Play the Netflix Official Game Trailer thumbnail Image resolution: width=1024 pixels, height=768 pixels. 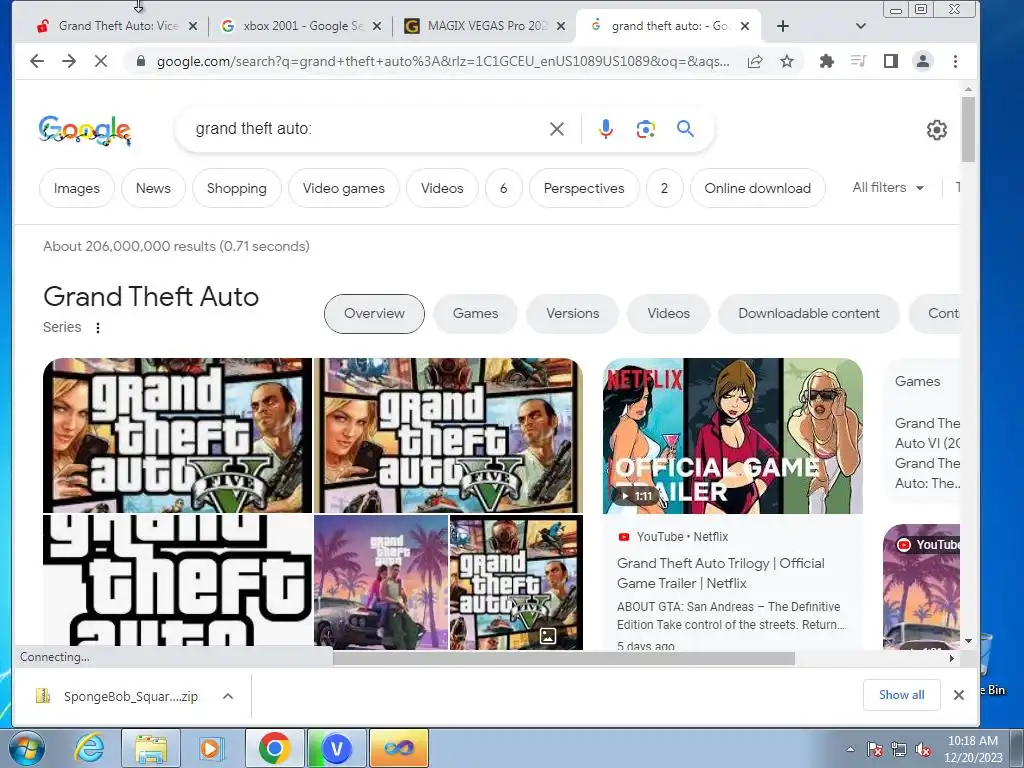(733, 436)
